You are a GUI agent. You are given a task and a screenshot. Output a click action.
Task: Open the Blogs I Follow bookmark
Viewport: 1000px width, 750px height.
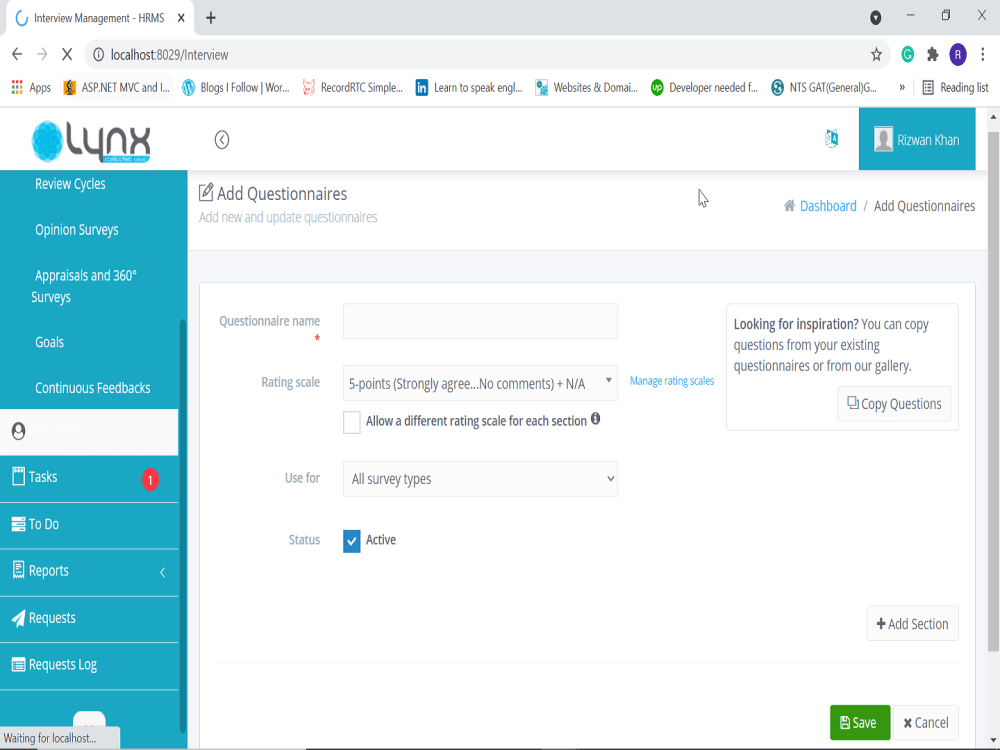coord(235,87)
